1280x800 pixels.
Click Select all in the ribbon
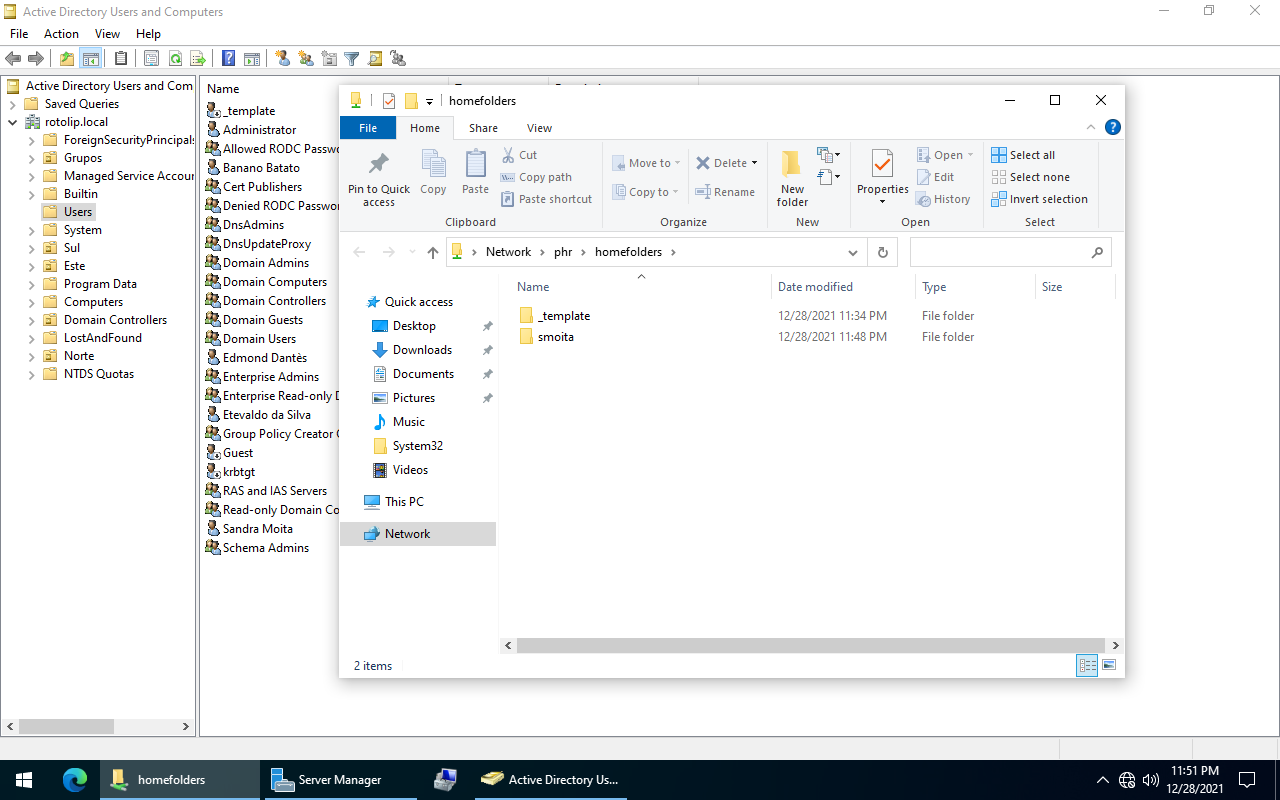point(1030,154)
